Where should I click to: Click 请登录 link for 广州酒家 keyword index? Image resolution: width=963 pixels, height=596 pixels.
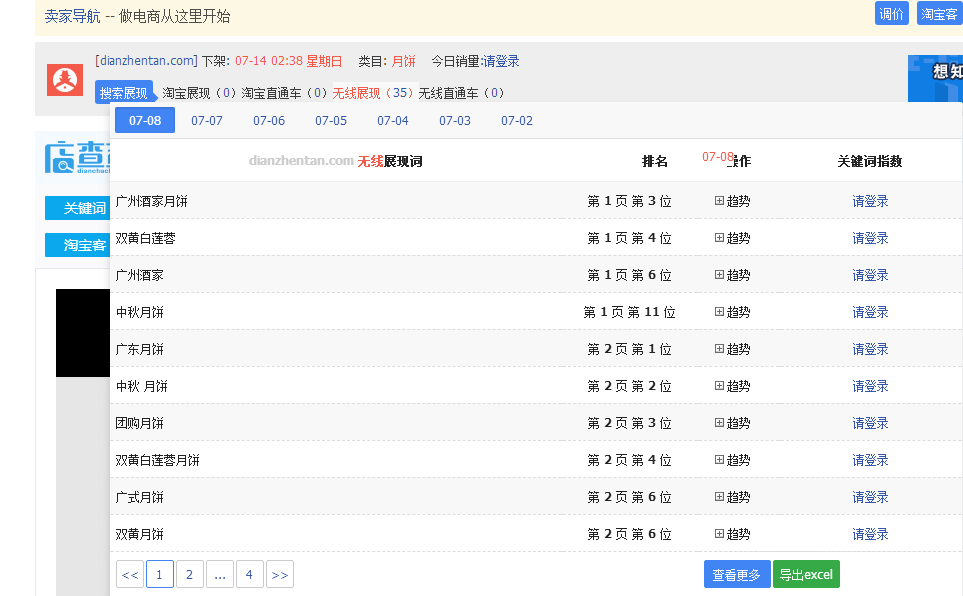coord(870,275)
